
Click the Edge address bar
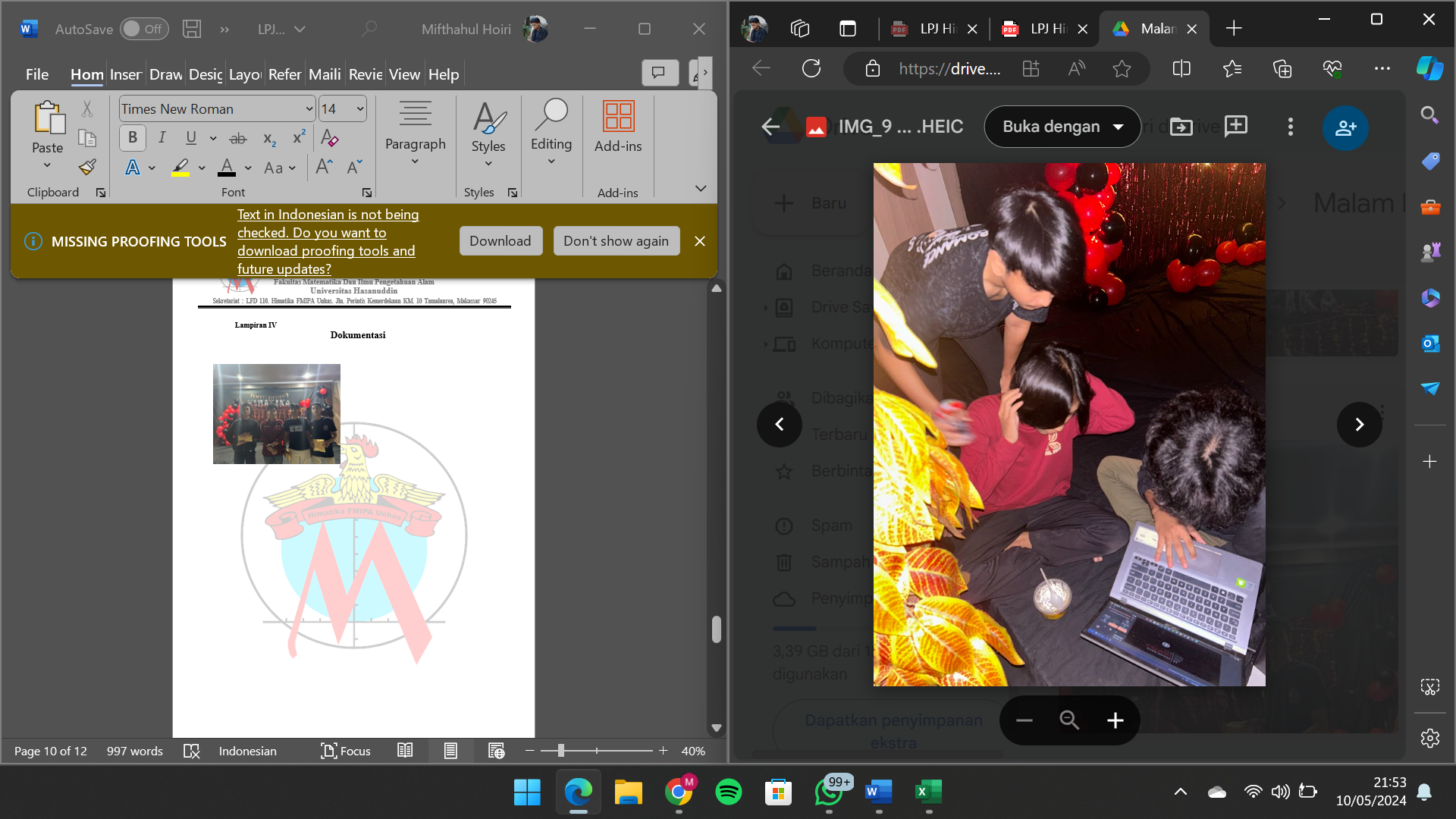tap(948, 69)
